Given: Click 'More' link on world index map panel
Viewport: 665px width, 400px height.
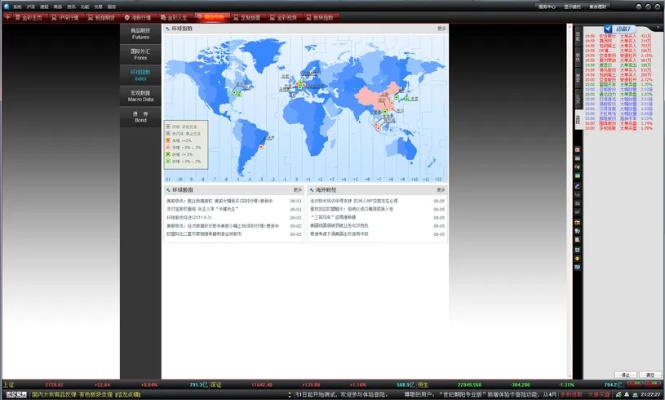Looking at the screenshot, I should tap(441, 29).
